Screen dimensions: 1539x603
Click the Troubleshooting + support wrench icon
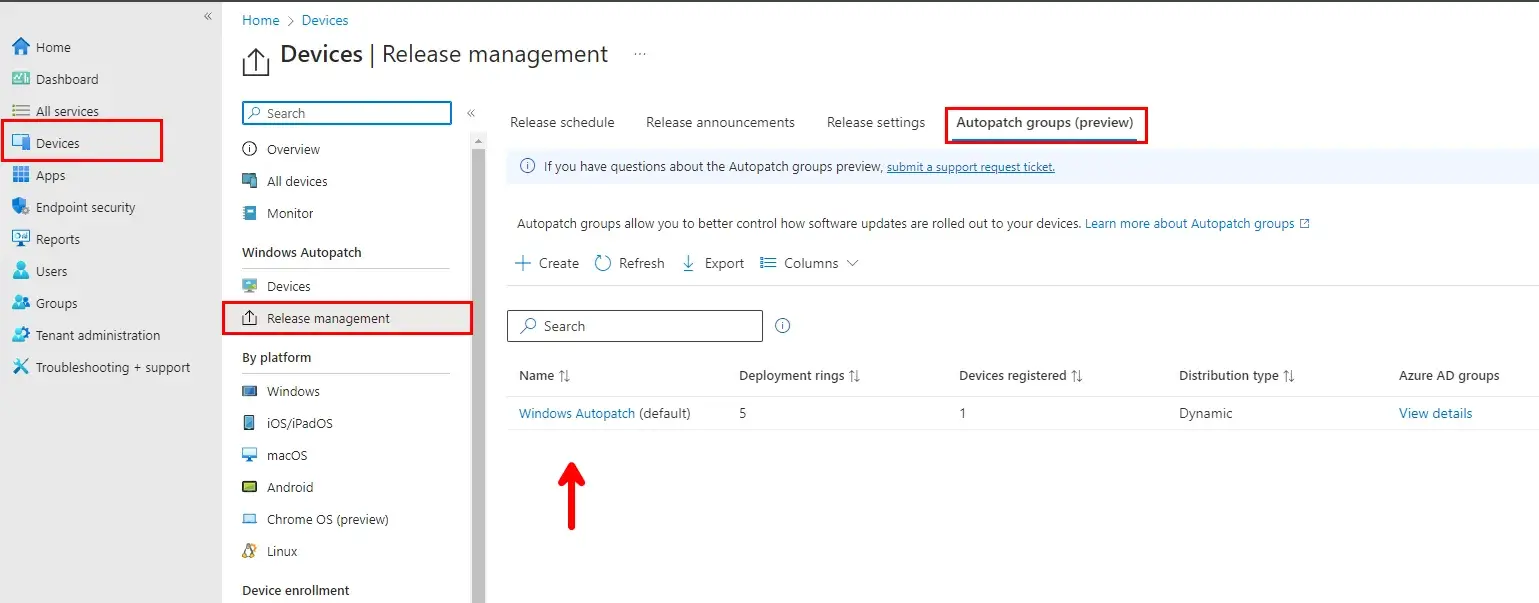pos(20,367)
